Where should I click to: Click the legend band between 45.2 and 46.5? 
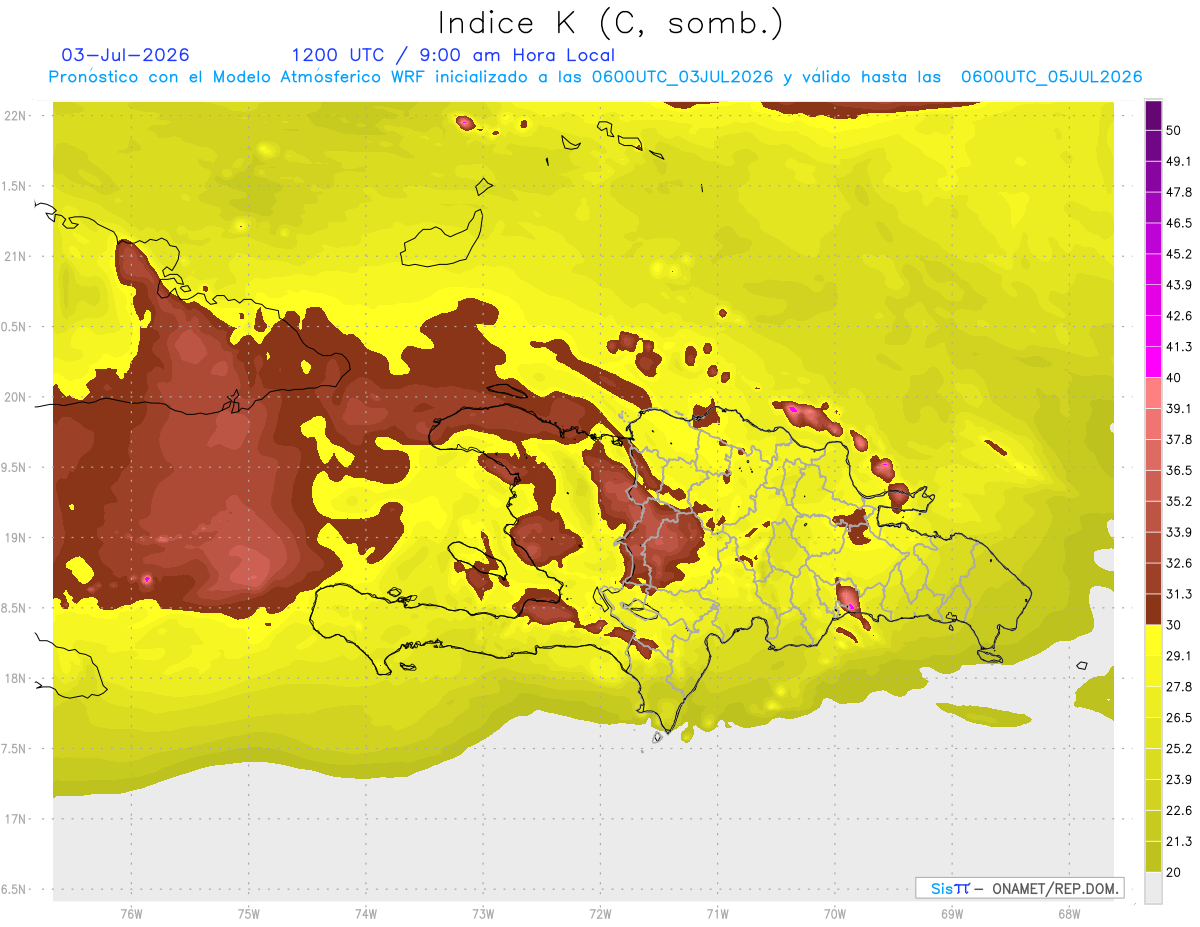pos(1153,239)
